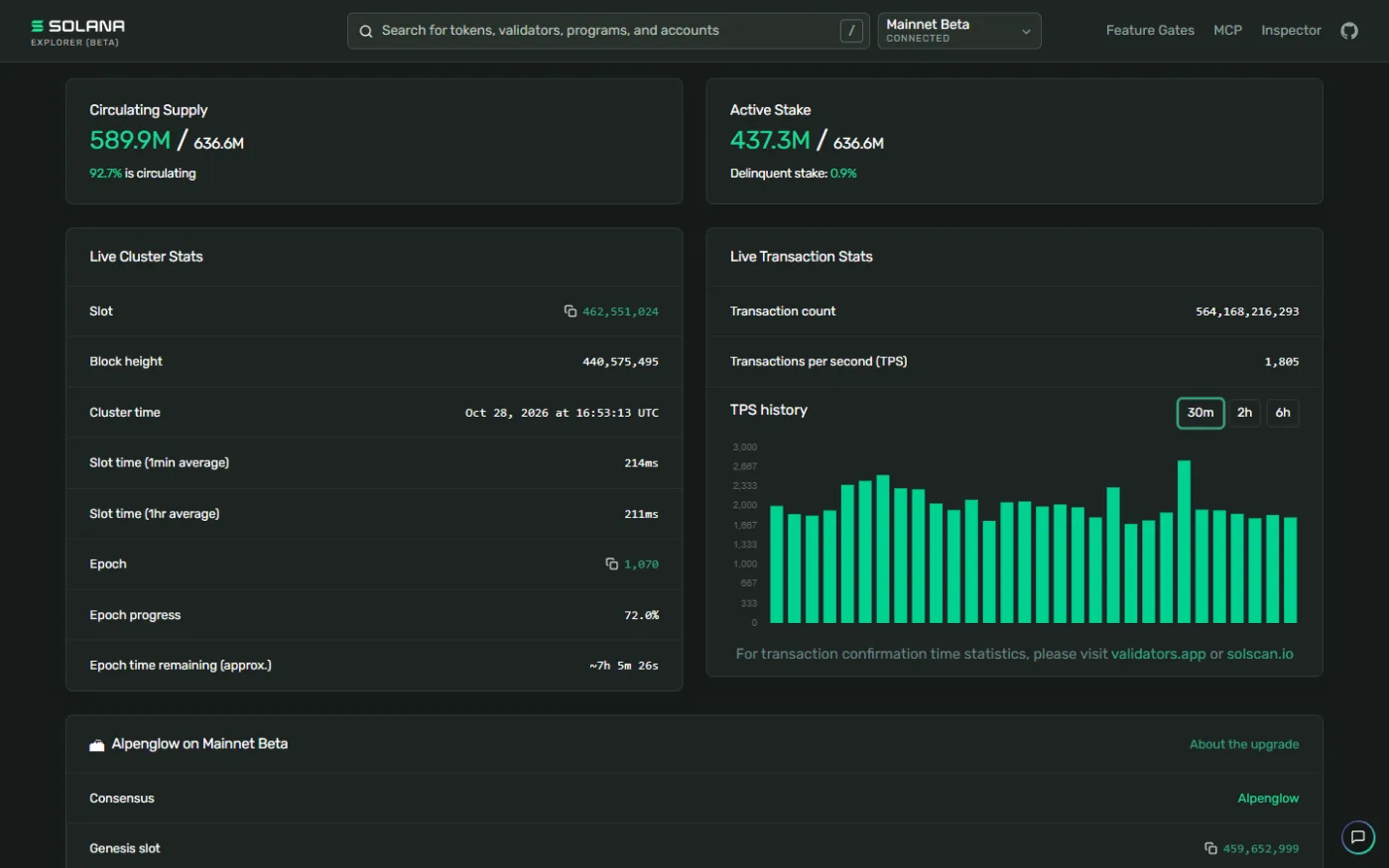Open the Inspector nav link
The height and width of the screenshot is (868, 1389).
tap(1291, 31)
